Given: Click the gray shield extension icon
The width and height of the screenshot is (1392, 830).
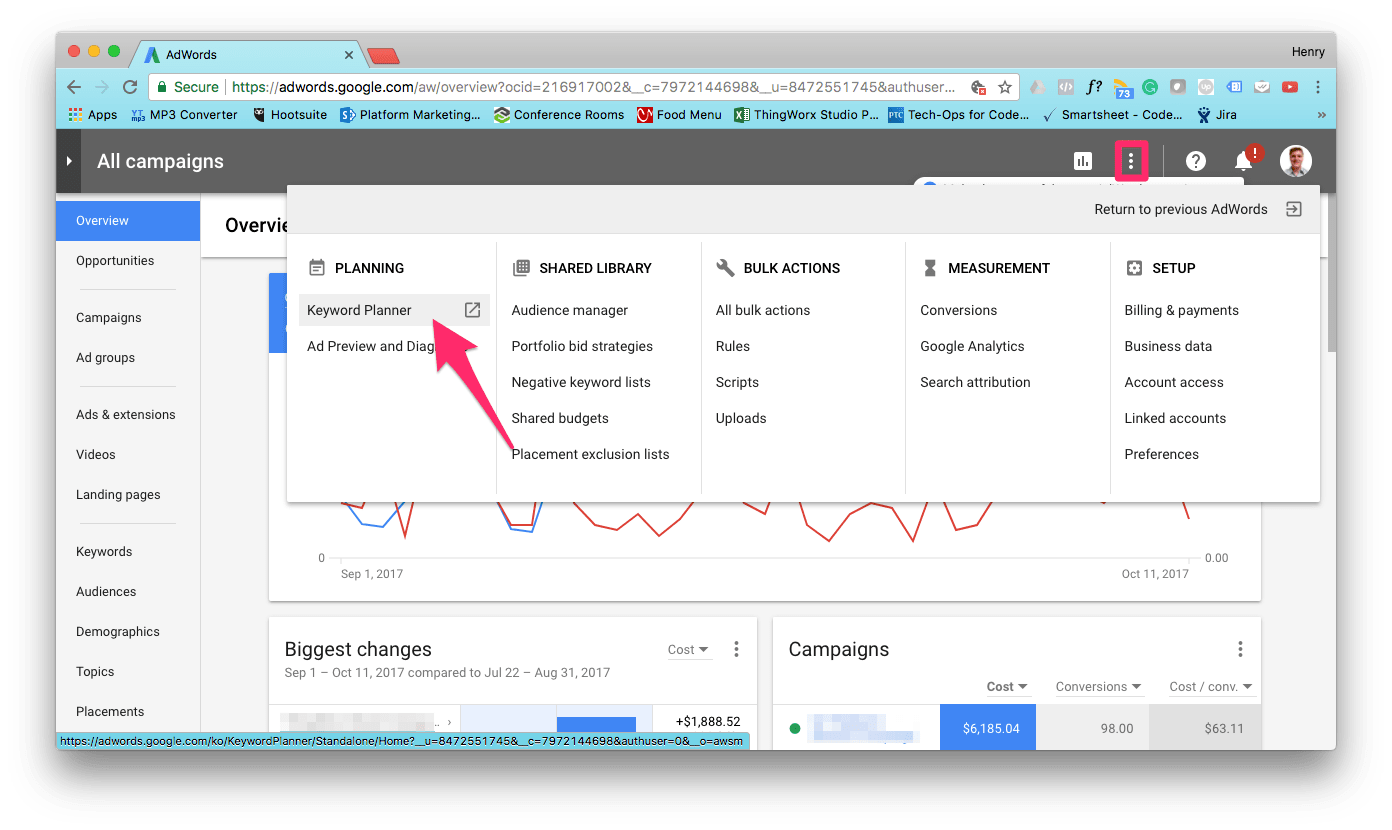Looking at the screenshot, I should click(x=1178, y=87).
